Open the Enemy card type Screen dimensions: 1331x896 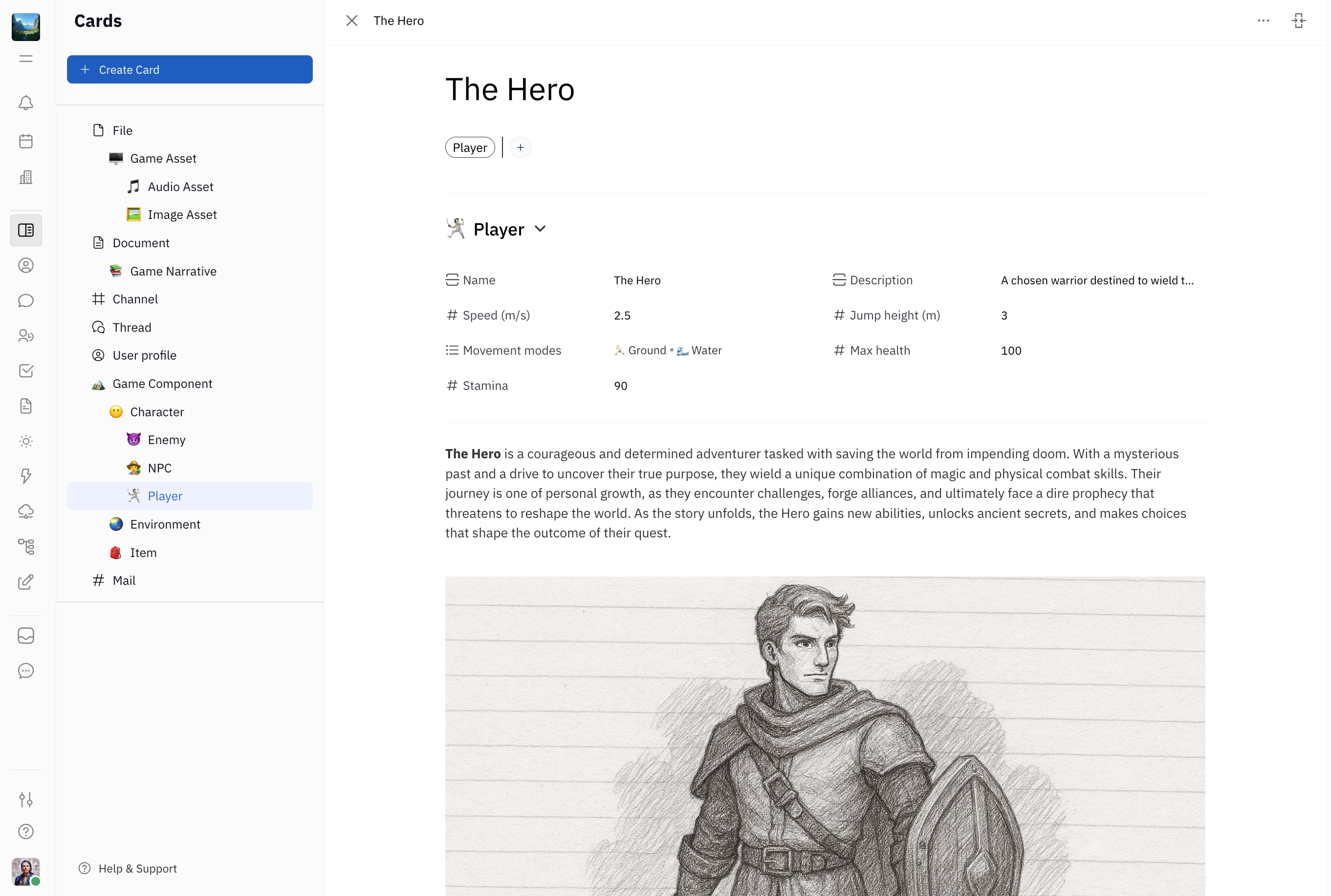click(x=166, y=440)
